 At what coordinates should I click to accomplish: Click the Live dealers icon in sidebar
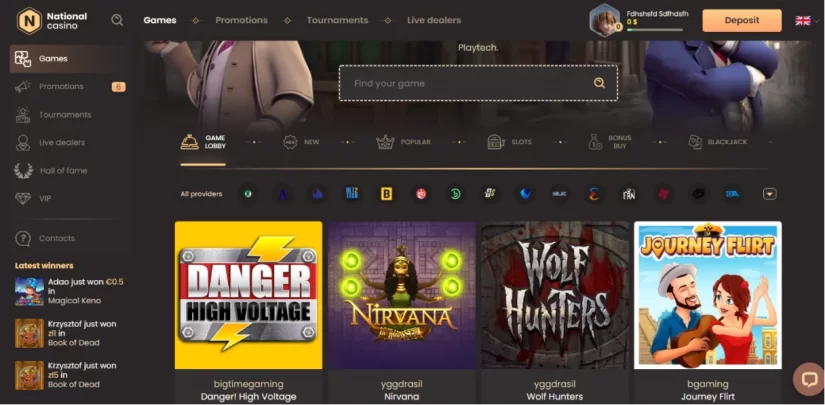tap(23, 143)
